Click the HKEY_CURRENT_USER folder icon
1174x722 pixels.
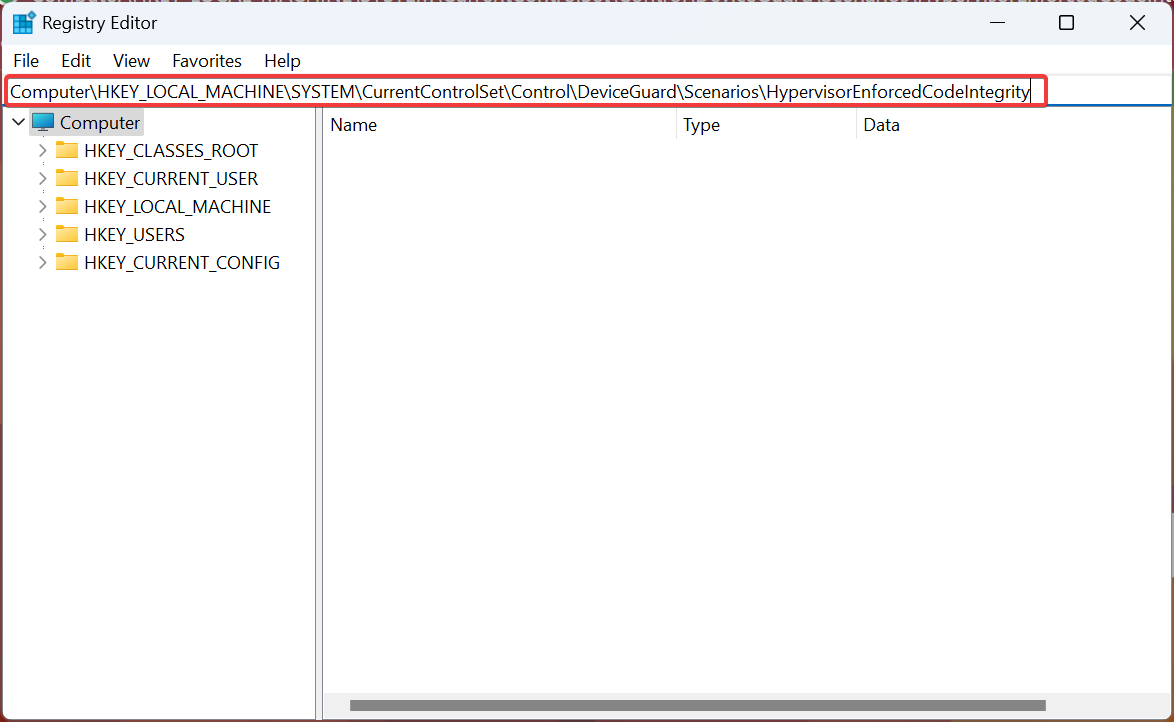tap(67, 178)
